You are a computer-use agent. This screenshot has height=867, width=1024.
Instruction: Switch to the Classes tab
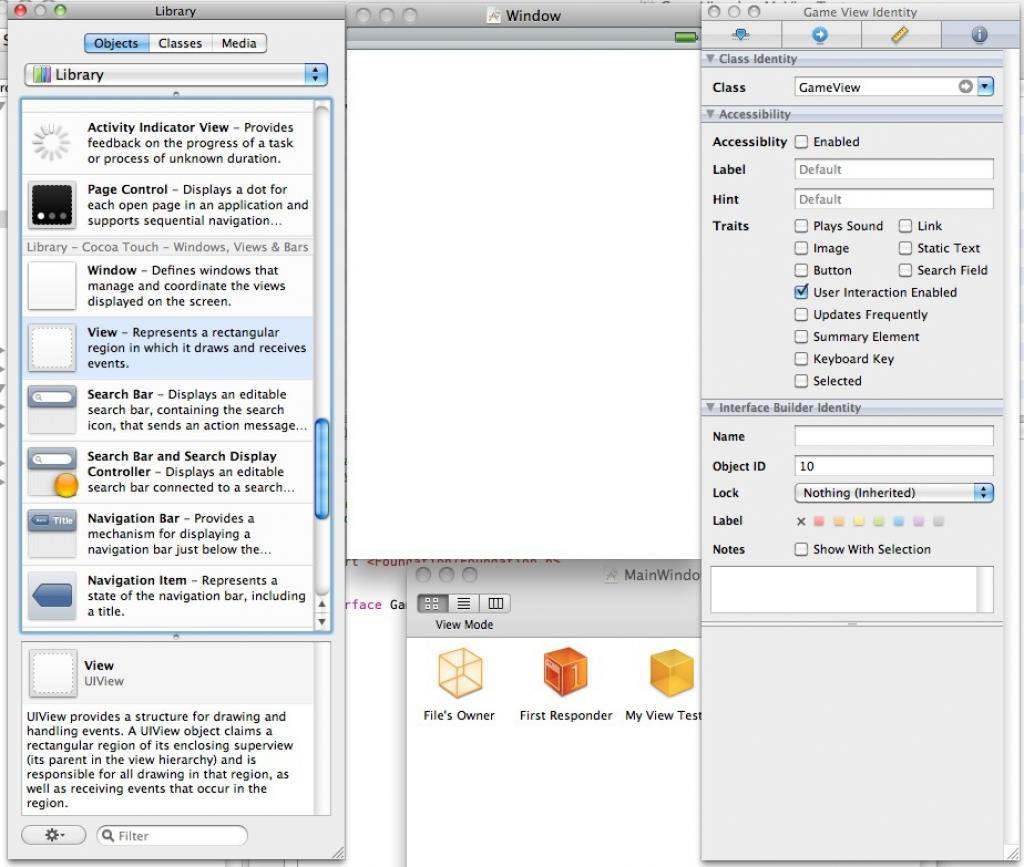tap(180, 43)
